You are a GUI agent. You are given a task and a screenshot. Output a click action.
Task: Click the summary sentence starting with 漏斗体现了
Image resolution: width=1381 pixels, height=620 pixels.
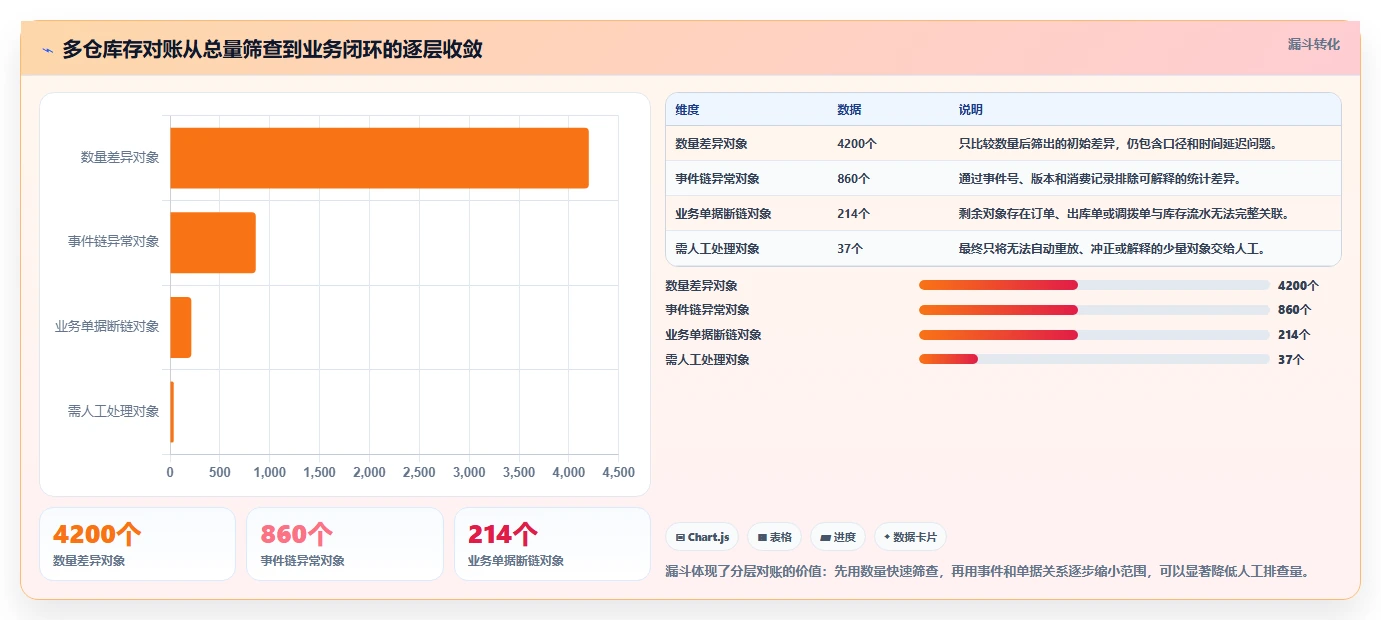pyautogui.click(x=988, y=572)
